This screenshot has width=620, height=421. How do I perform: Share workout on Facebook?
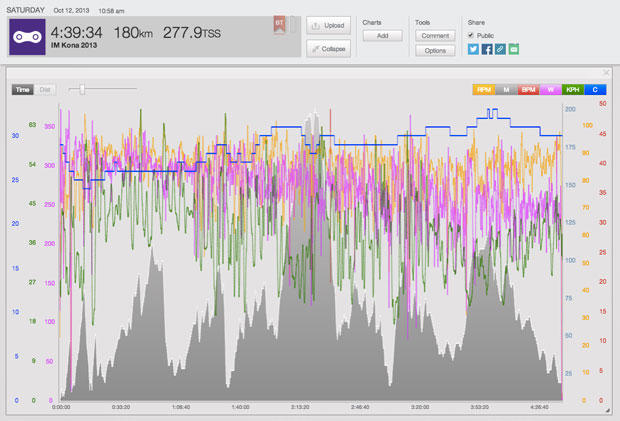[487, 48]
